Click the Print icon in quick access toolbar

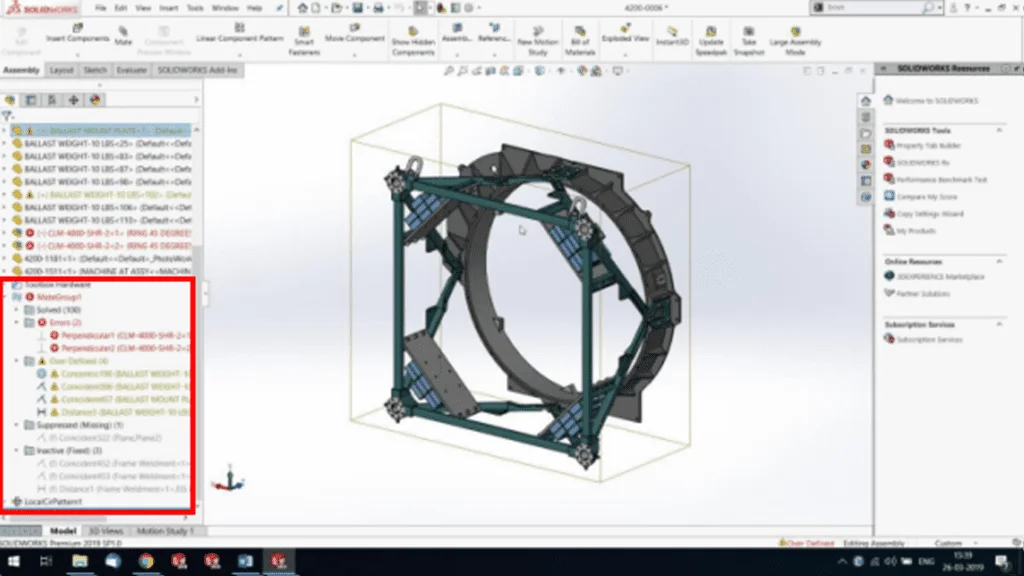click(378, 8)
